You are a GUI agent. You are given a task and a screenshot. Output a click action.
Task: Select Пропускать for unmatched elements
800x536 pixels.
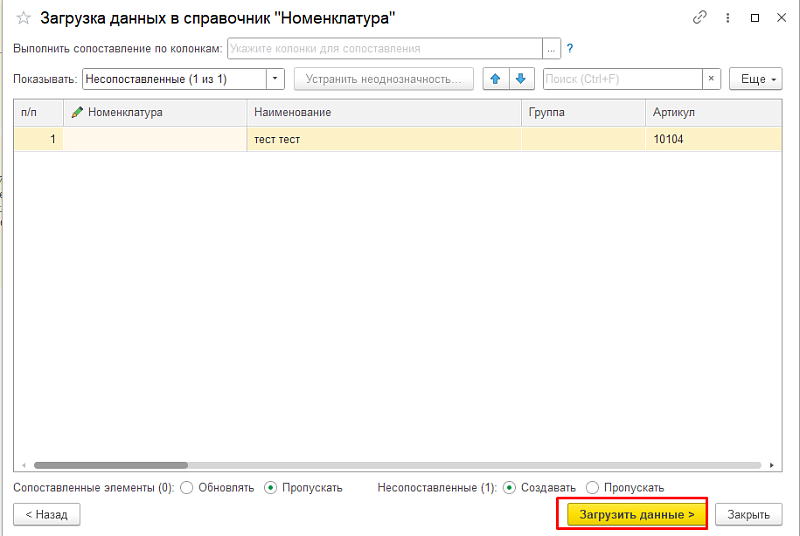(593, 488)
